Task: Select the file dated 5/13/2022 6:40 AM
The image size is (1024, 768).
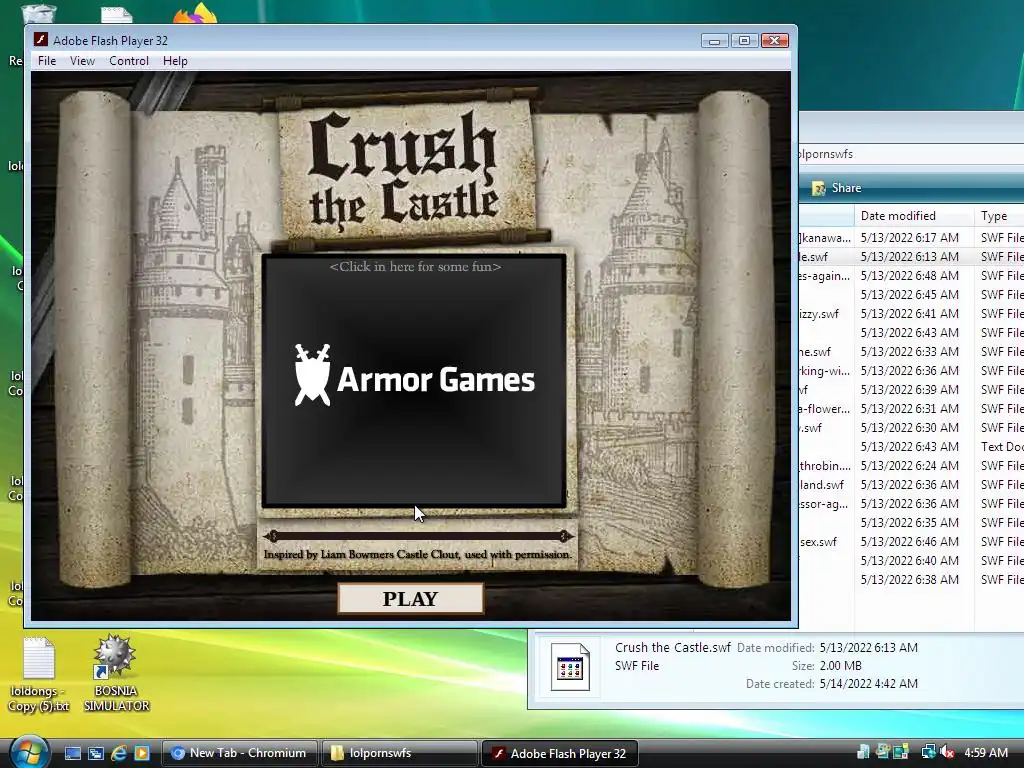Action: coord(911,560)
